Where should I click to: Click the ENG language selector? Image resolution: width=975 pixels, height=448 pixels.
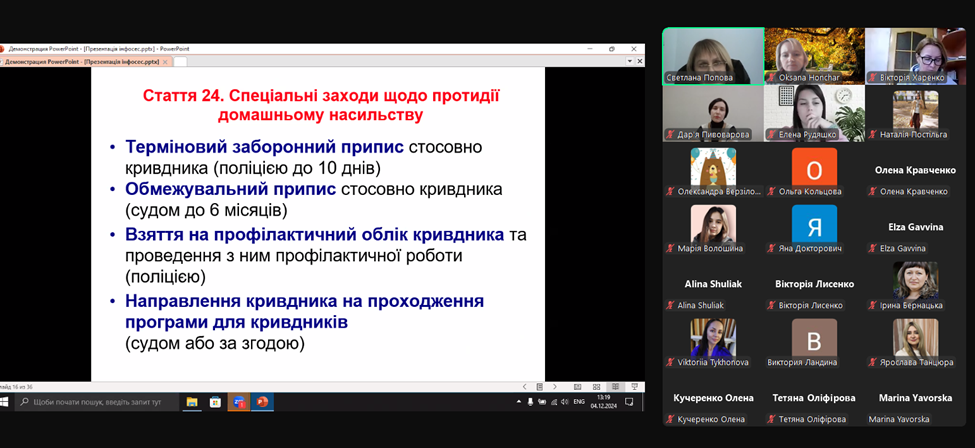coord(578,402)
